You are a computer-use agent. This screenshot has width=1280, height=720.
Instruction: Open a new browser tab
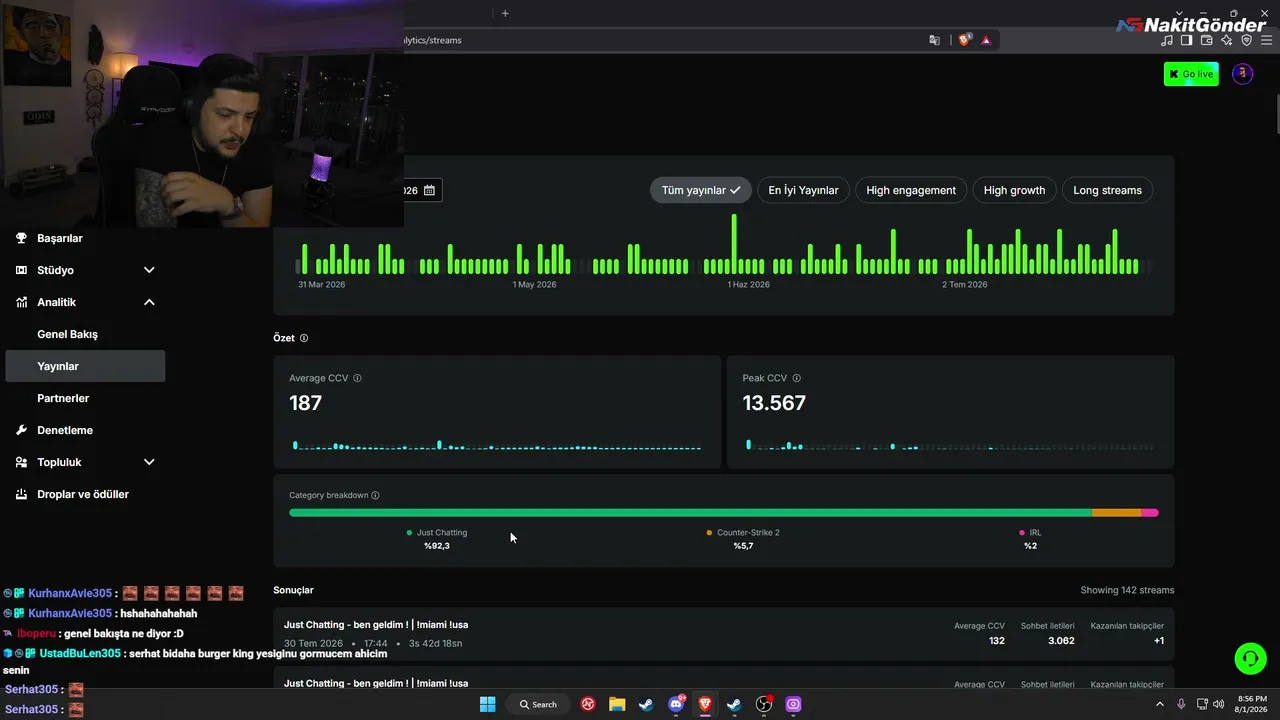click(x=505, y=13)
